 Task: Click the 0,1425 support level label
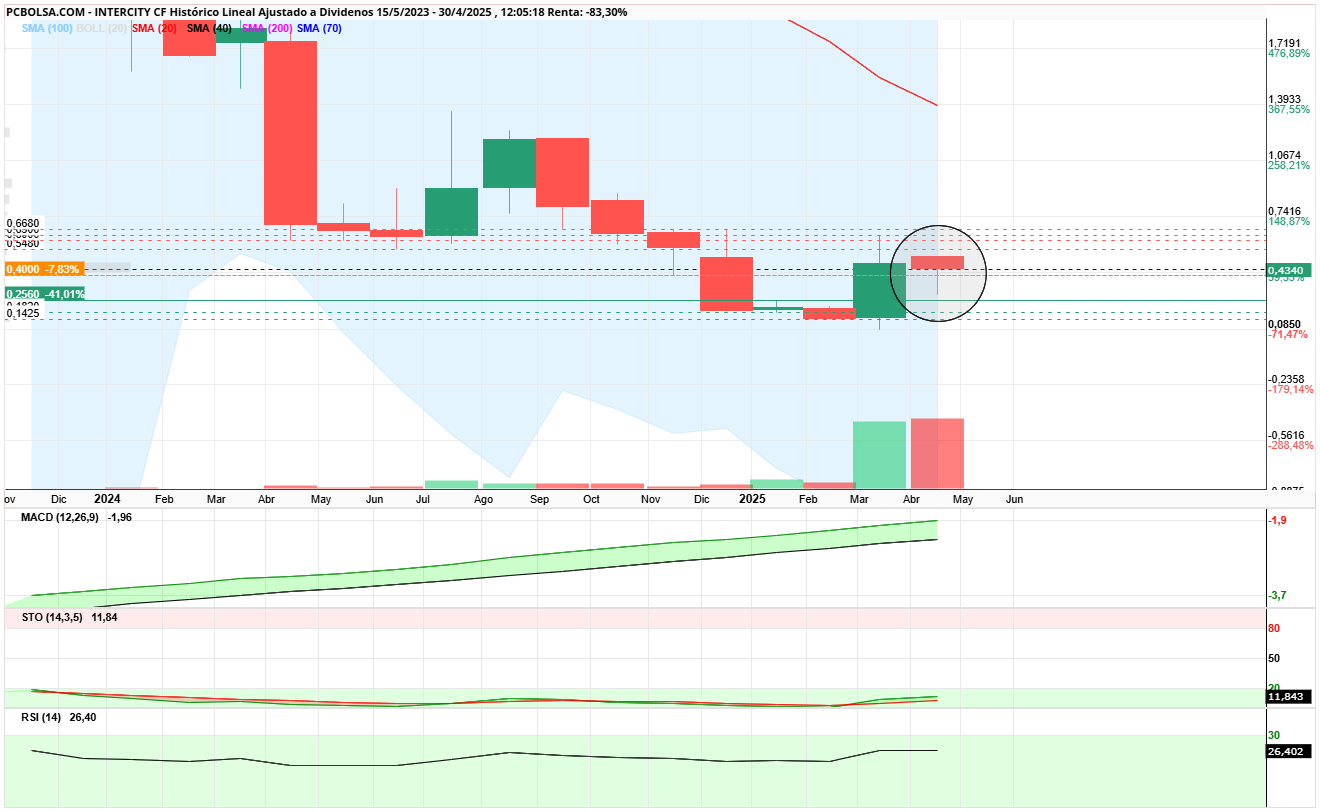22,313
